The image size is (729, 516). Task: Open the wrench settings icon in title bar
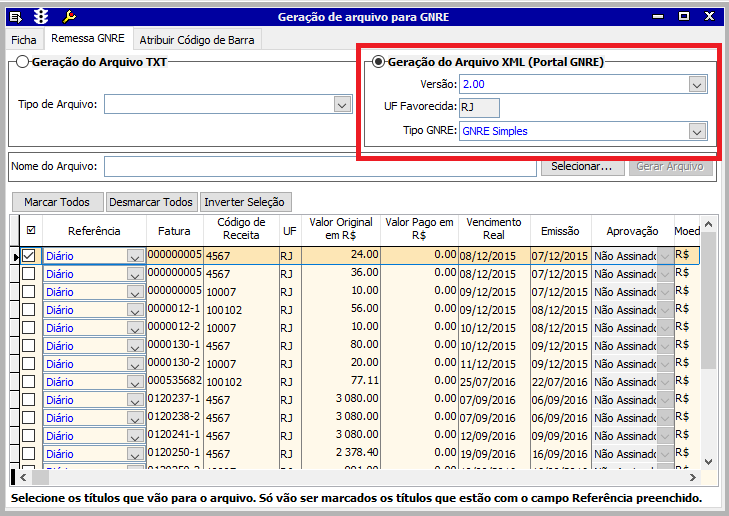point(69,16)
